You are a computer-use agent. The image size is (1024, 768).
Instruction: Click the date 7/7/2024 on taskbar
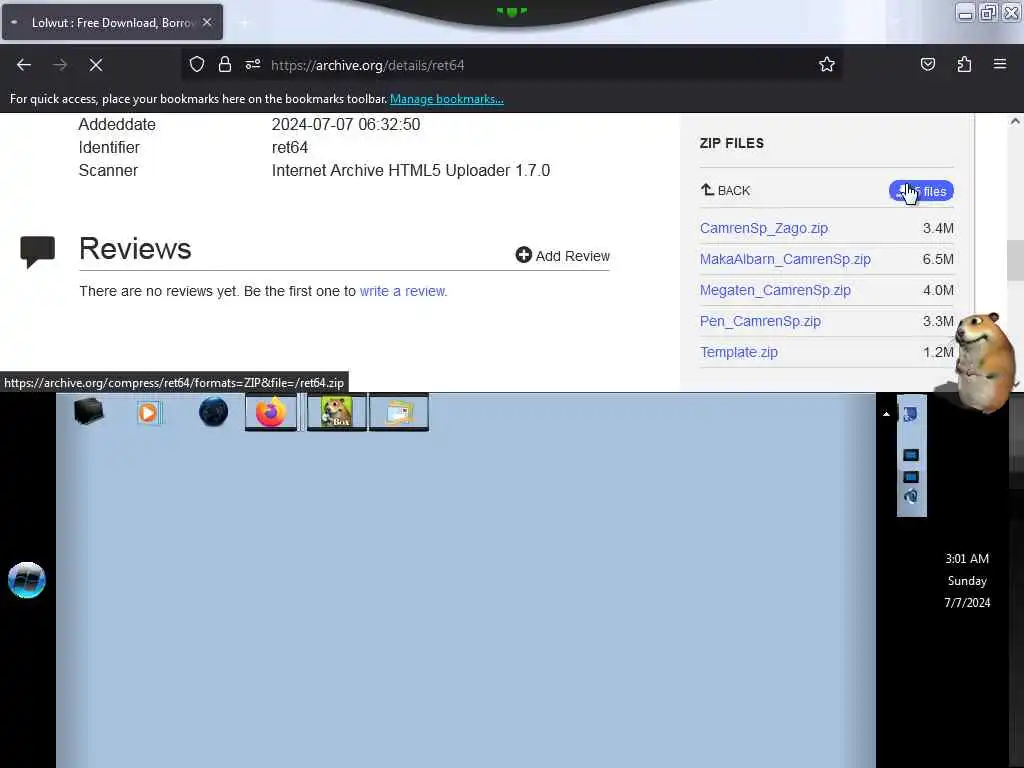point(967,603)
